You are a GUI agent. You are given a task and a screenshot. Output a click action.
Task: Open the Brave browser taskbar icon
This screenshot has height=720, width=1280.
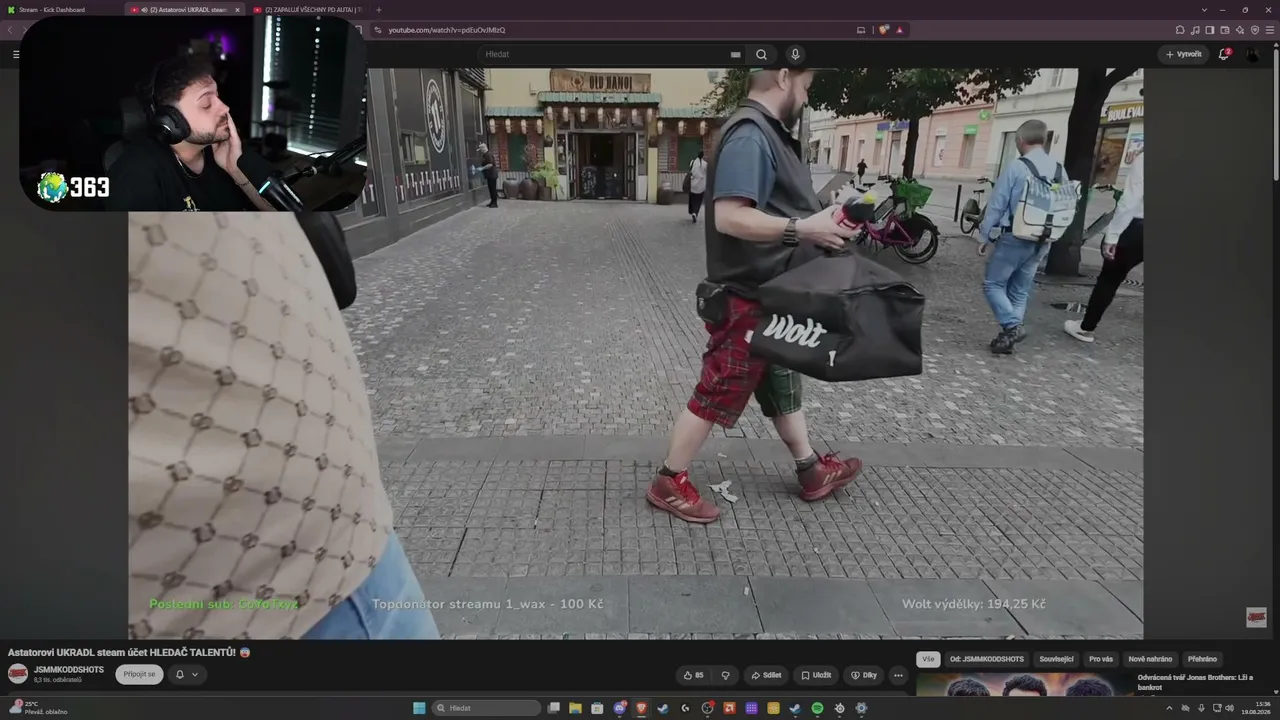coord(641,708)
